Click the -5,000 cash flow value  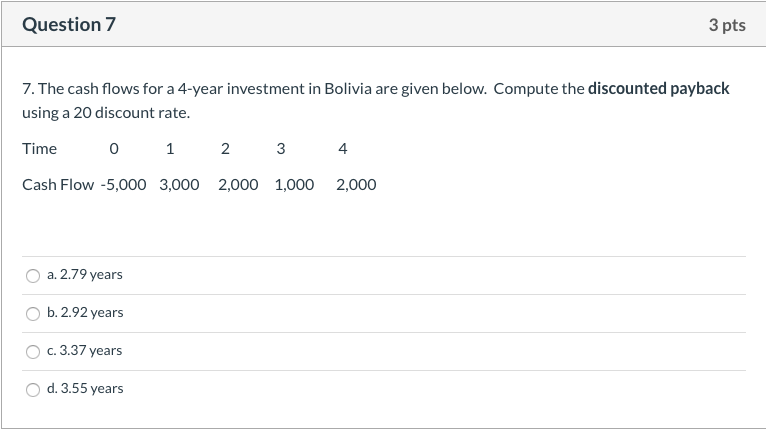124,185
